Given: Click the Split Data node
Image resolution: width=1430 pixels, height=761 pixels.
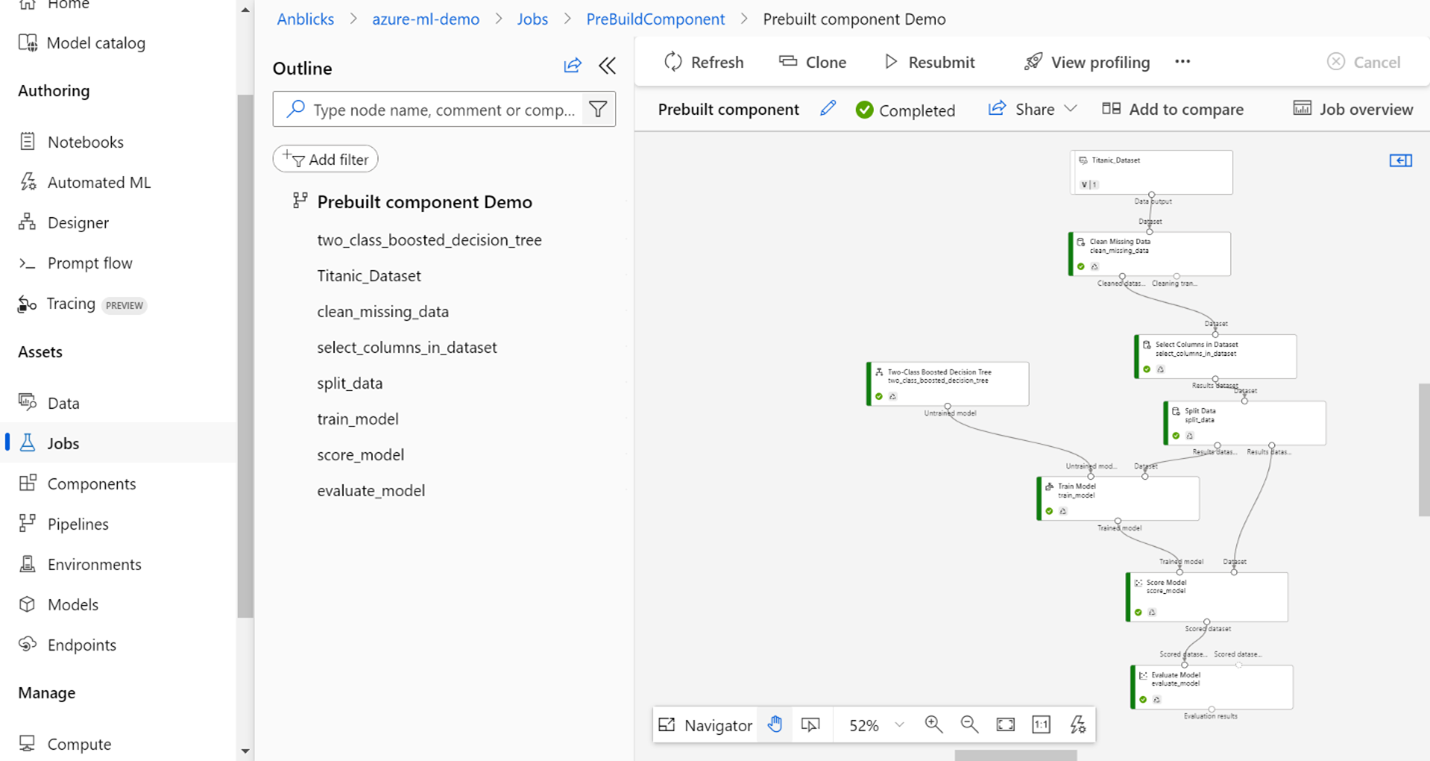Looking at the screenshot, I should 1245,423.
